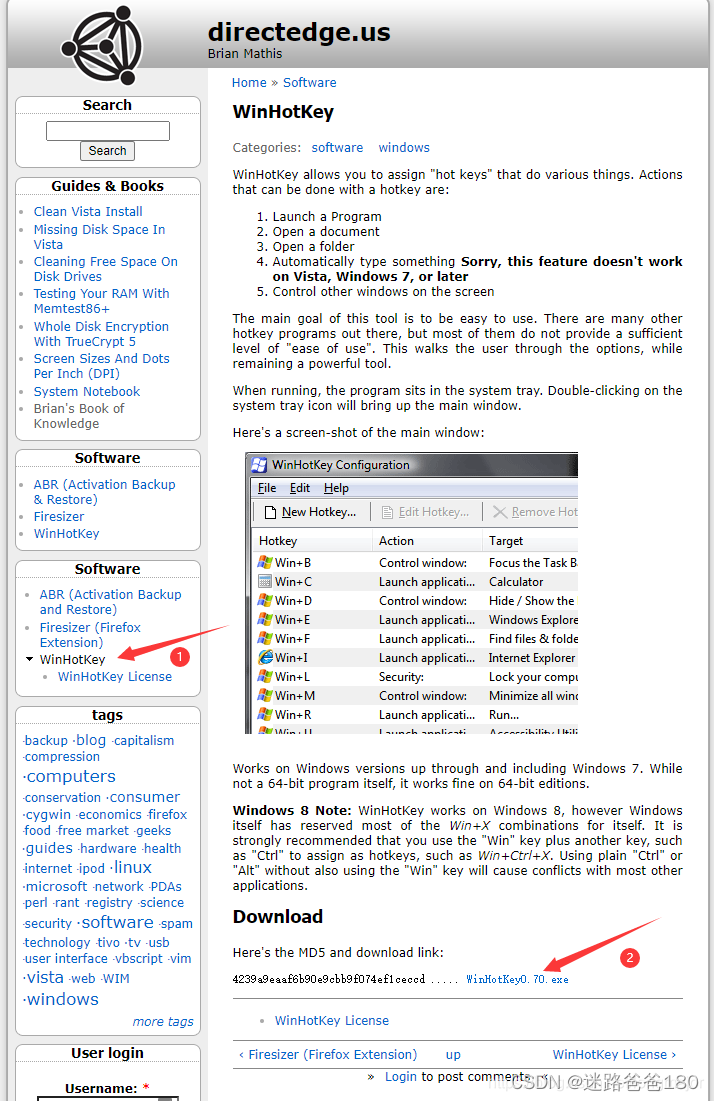714x1101 pixels.
Task: Select the Win+E row icon
Action: (265, 619)
